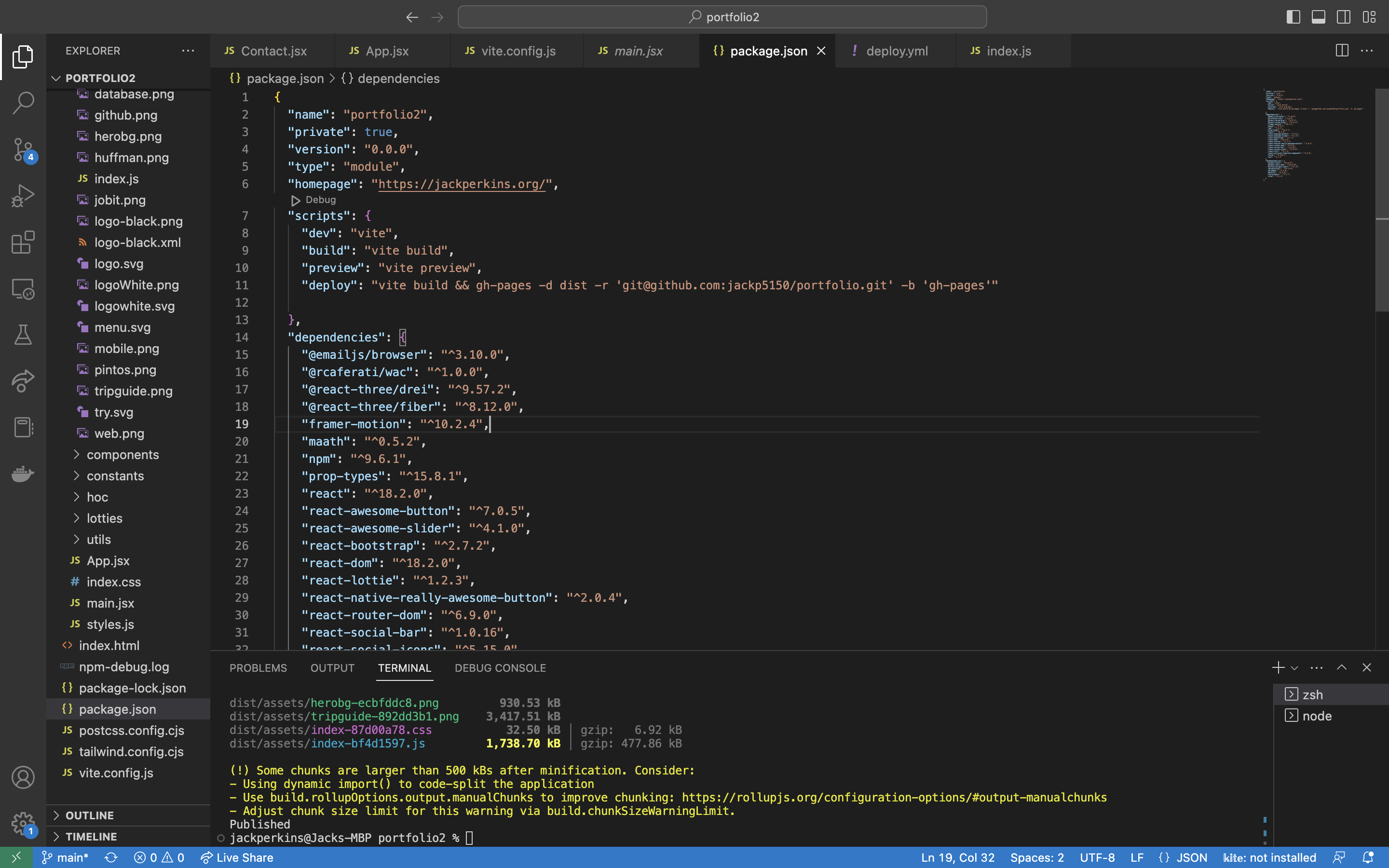This screenshot has width=1389, height=868.
Task: Open Run and Debug view
Action: tap(23, 196)
